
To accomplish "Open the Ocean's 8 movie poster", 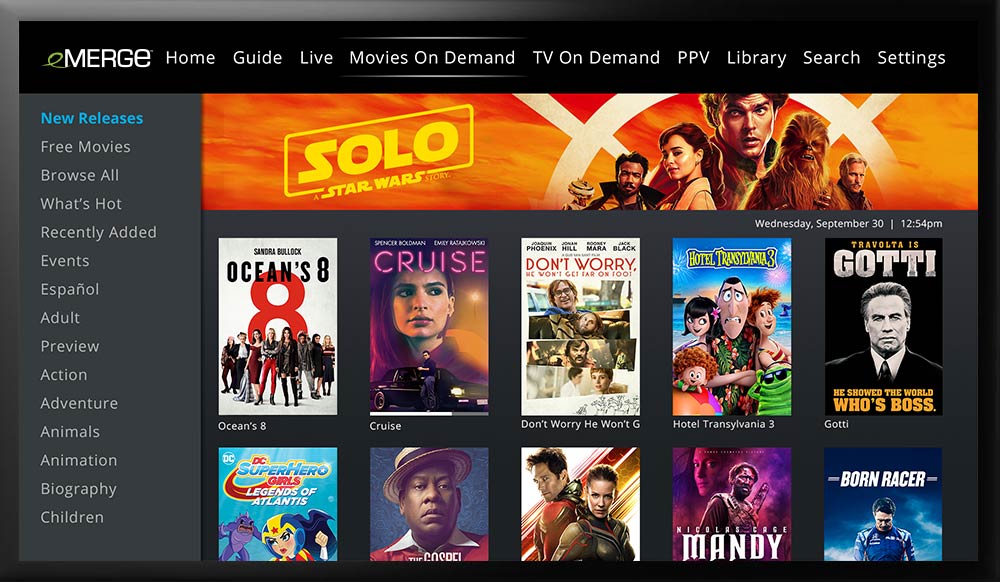I will 277,326.
